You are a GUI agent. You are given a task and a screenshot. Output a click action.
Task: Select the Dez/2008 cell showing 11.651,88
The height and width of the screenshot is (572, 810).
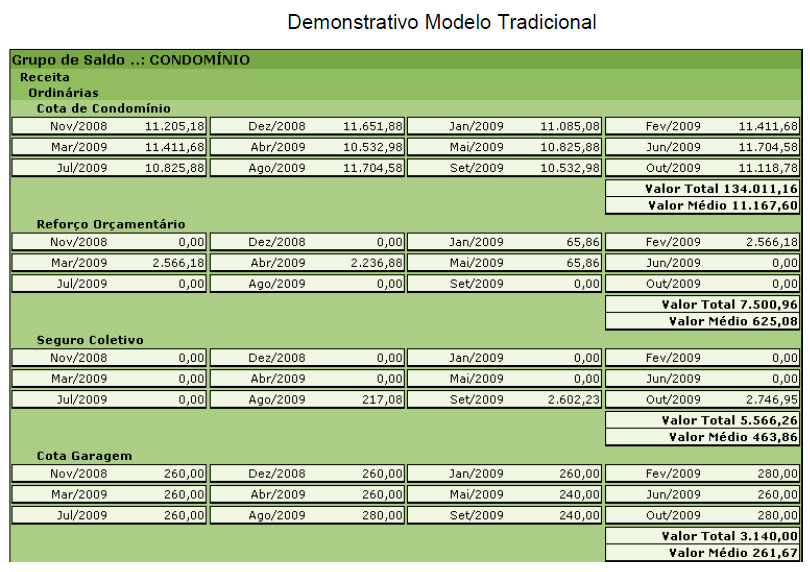pos(307,126)
